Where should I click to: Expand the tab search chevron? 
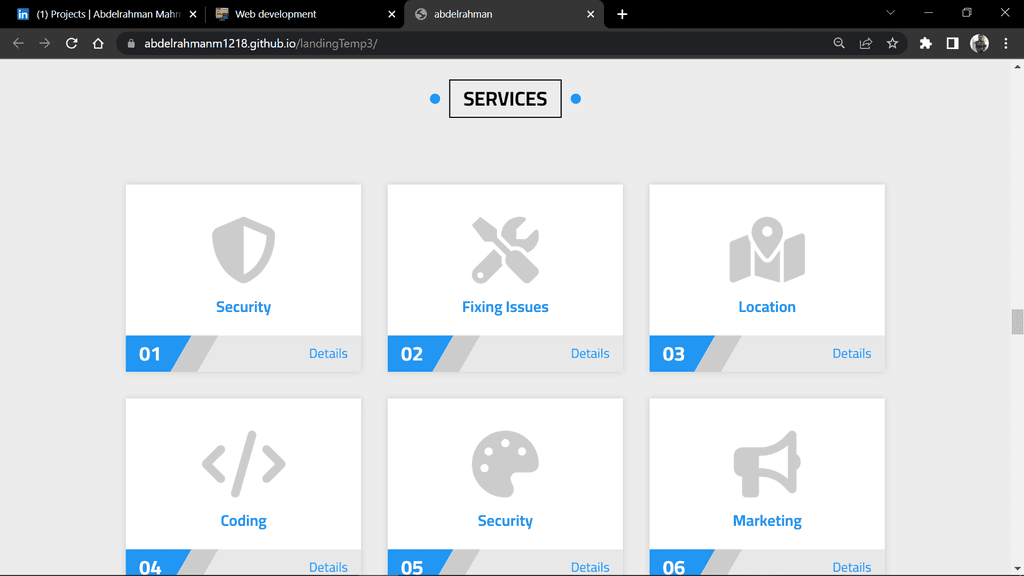(x=890, y=13)
